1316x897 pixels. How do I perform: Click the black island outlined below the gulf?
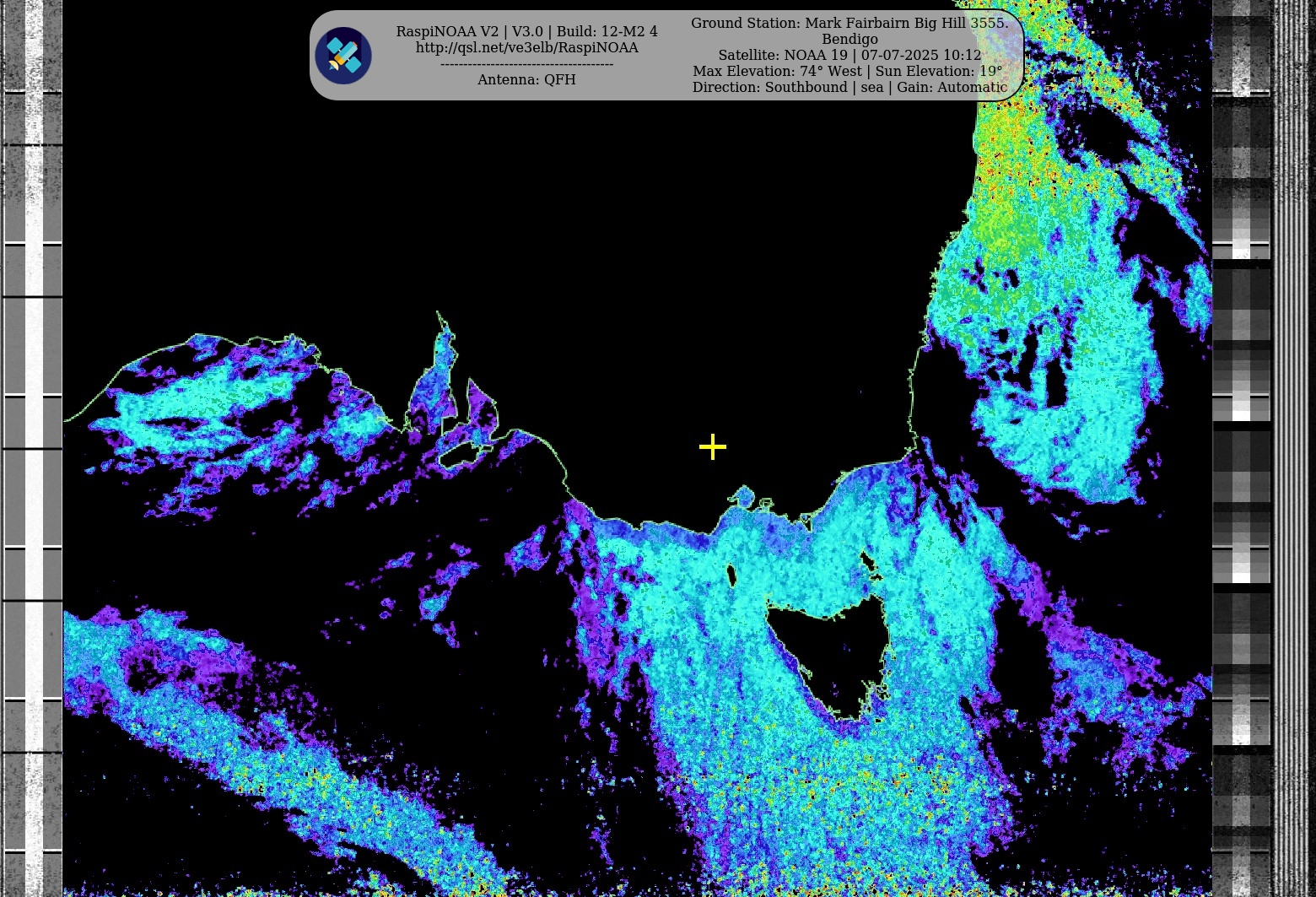coord(457,457)
